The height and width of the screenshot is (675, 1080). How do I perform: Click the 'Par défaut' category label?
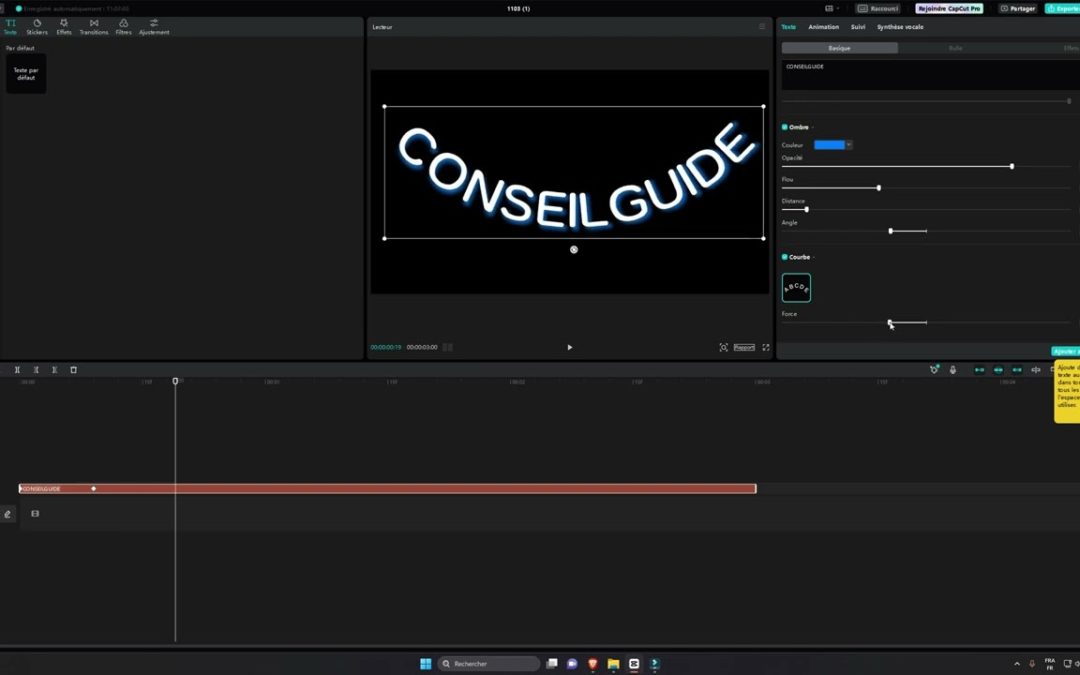tap(20, 48)
